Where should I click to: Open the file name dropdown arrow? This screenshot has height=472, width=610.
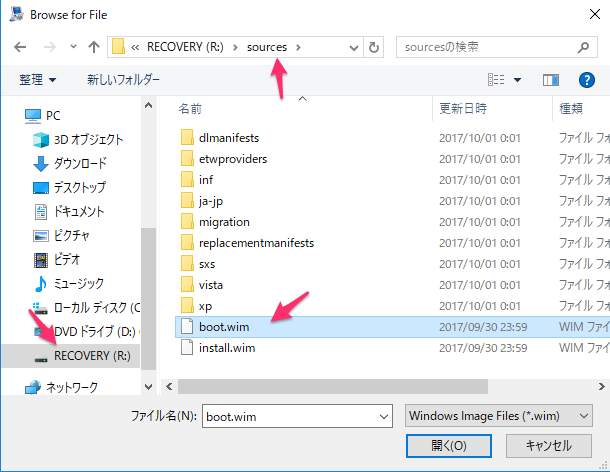384,417
